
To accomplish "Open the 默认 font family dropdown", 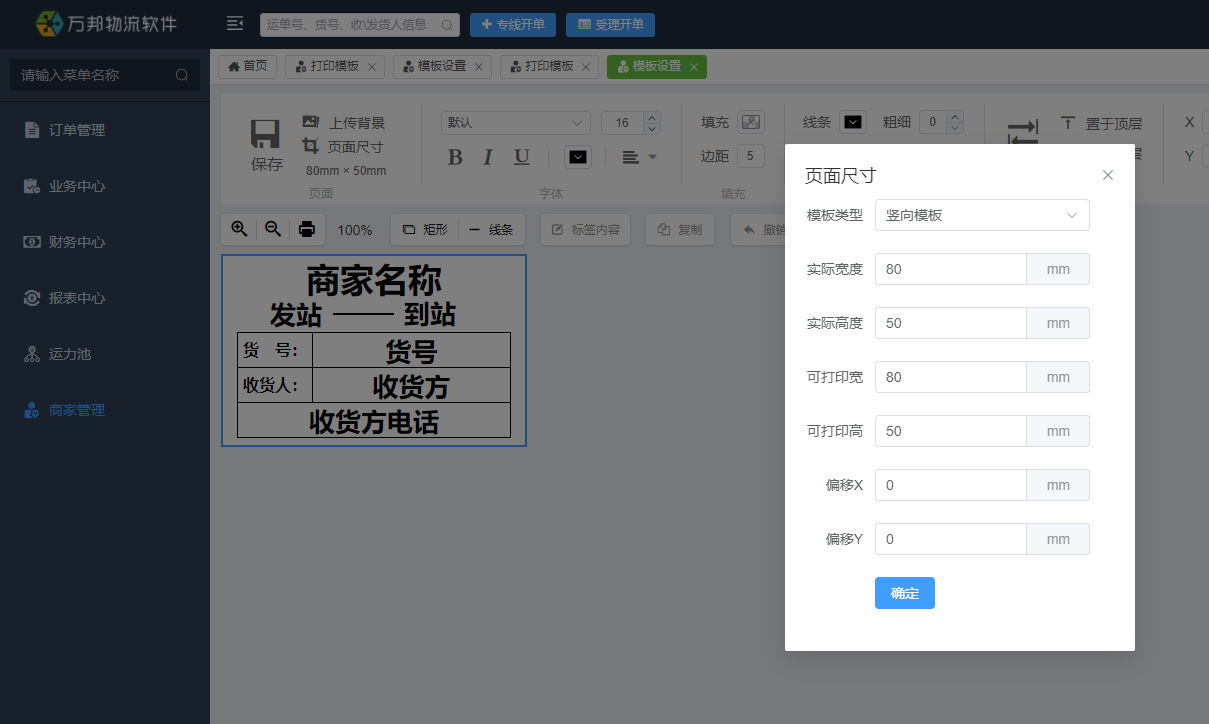I will point(516,122).
